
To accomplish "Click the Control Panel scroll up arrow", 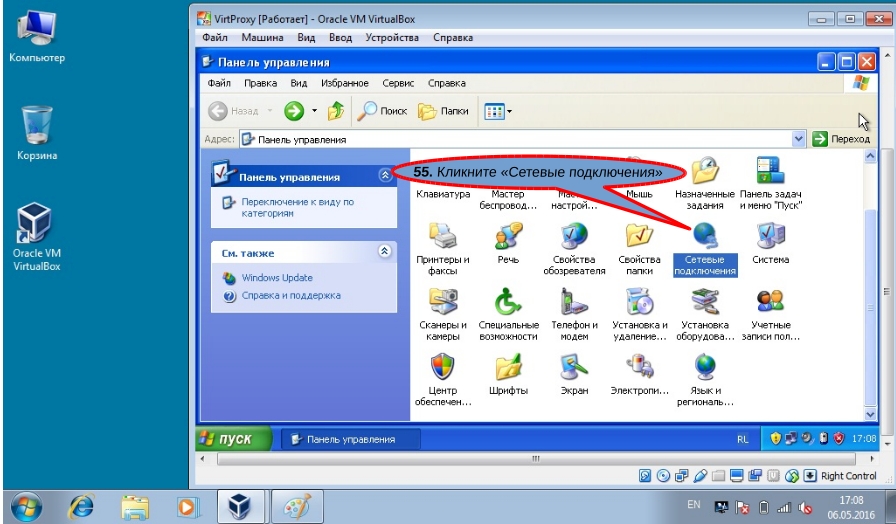I will (x=870, y=155).
